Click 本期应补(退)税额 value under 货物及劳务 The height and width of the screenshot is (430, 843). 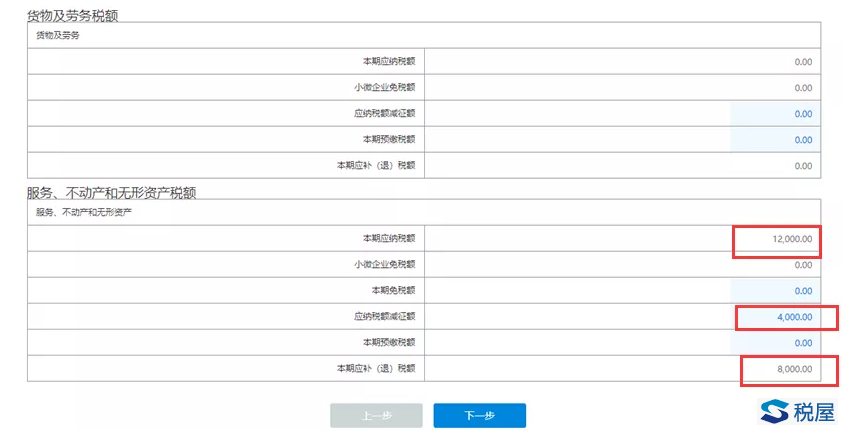pos(803,166)
